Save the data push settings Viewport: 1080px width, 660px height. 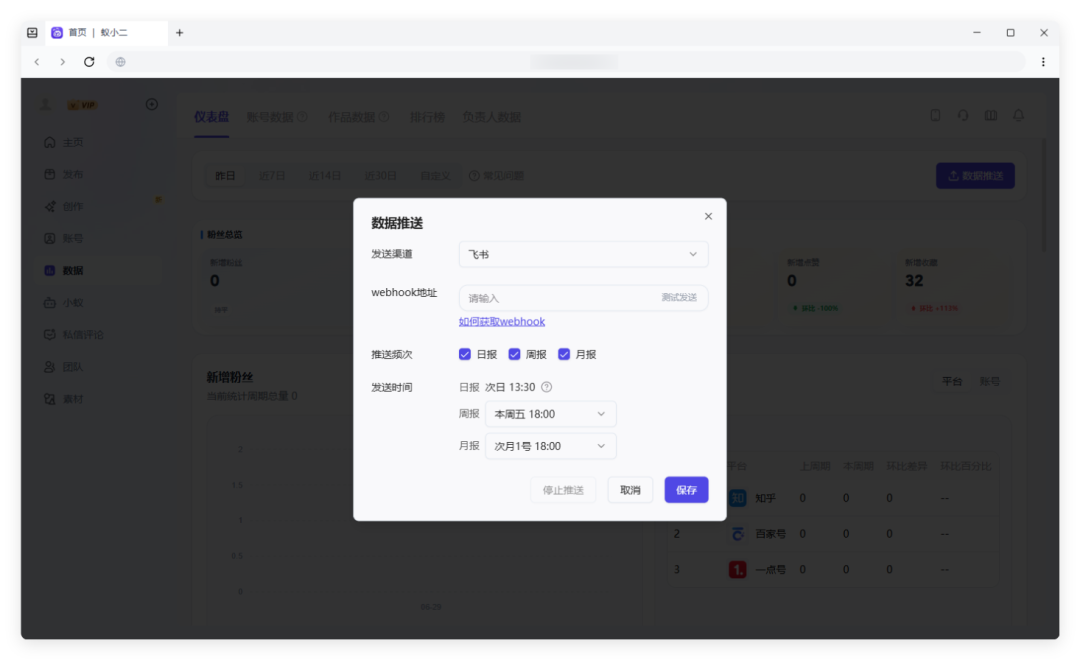[x=686, y=490]
